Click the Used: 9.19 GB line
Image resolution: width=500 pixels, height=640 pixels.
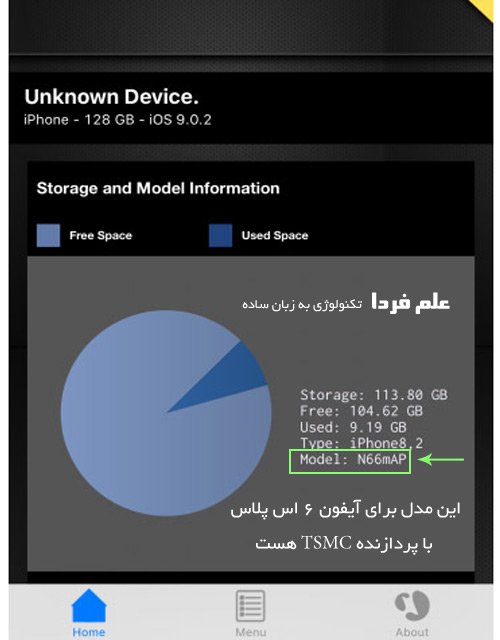pyautogui.click(x=353, y=427)
